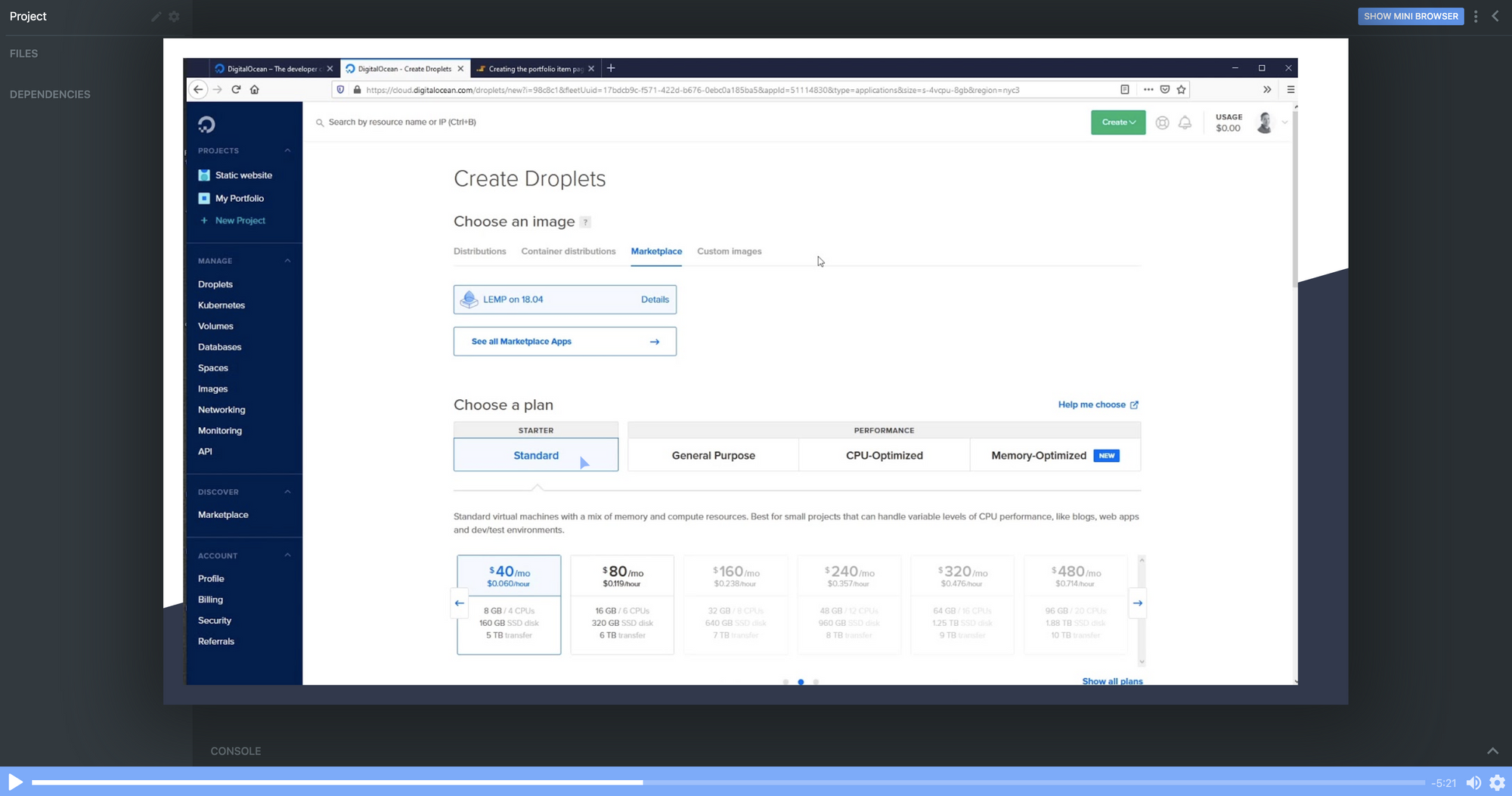Open the support lifebuoy icon
This screenshot has width=1512, height=796.
1162,122
